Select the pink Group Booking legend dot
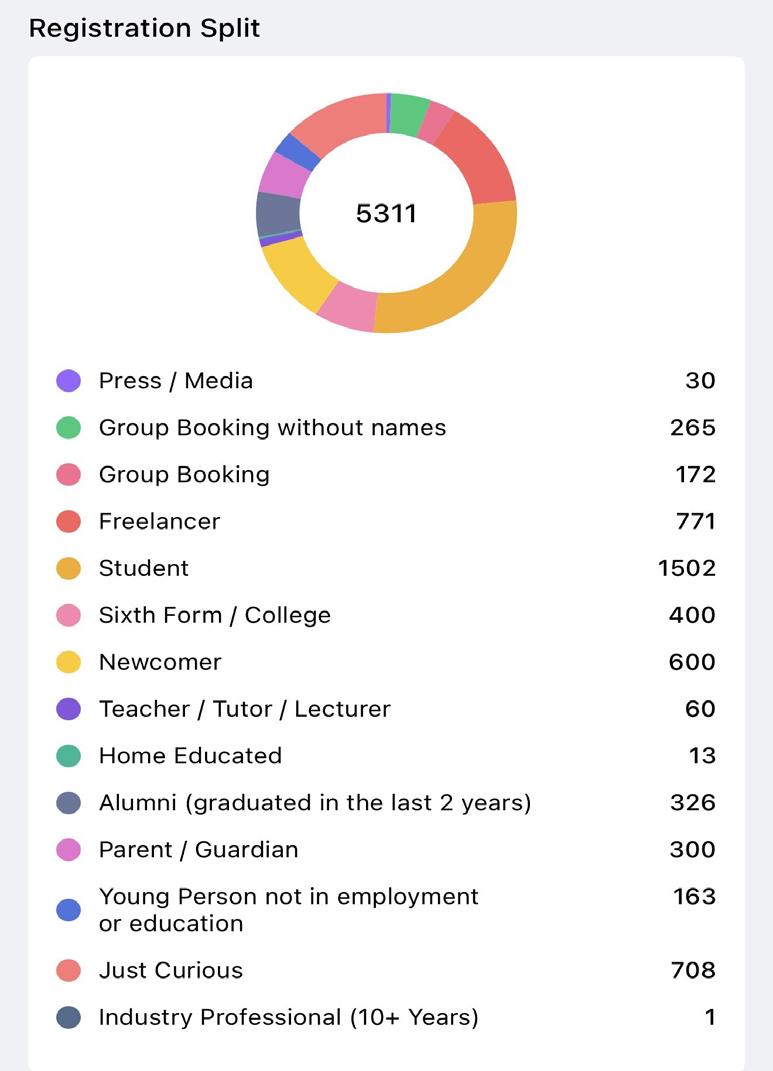The height and width of the screenshot is (1071, 773). point(68,475)
